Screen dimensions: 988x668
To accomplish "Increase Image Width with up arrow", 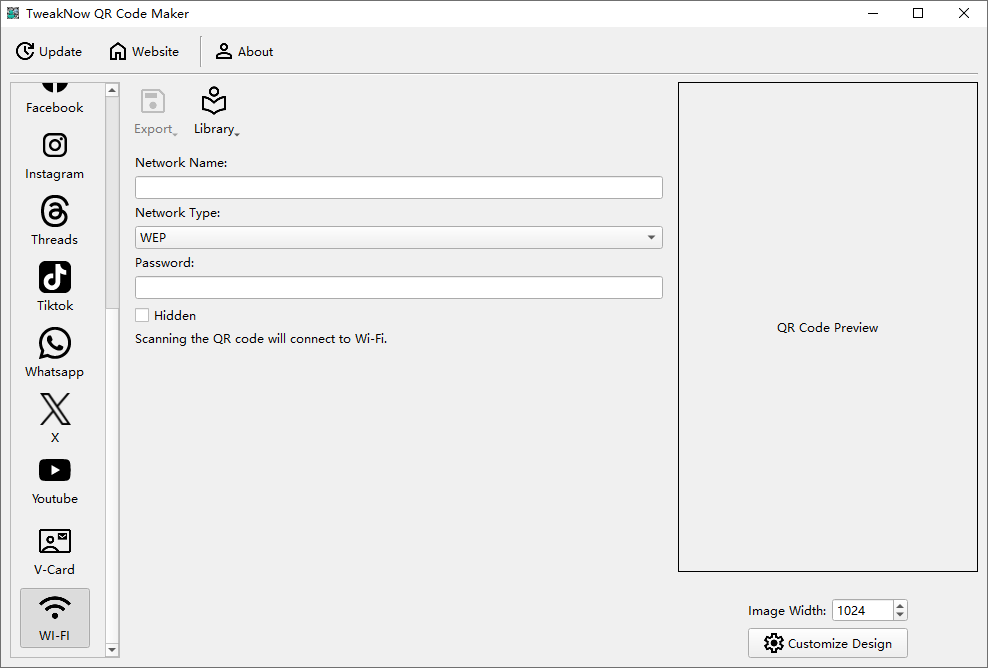I will tap(900, 606).
